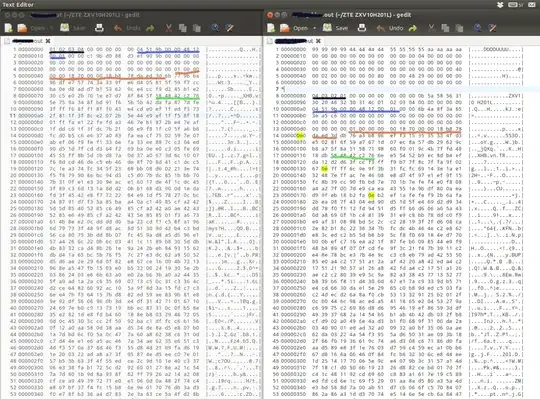Open Find and Replace in active window
The width and height of the screenshot is (540, 399).
tap(492, 28)
